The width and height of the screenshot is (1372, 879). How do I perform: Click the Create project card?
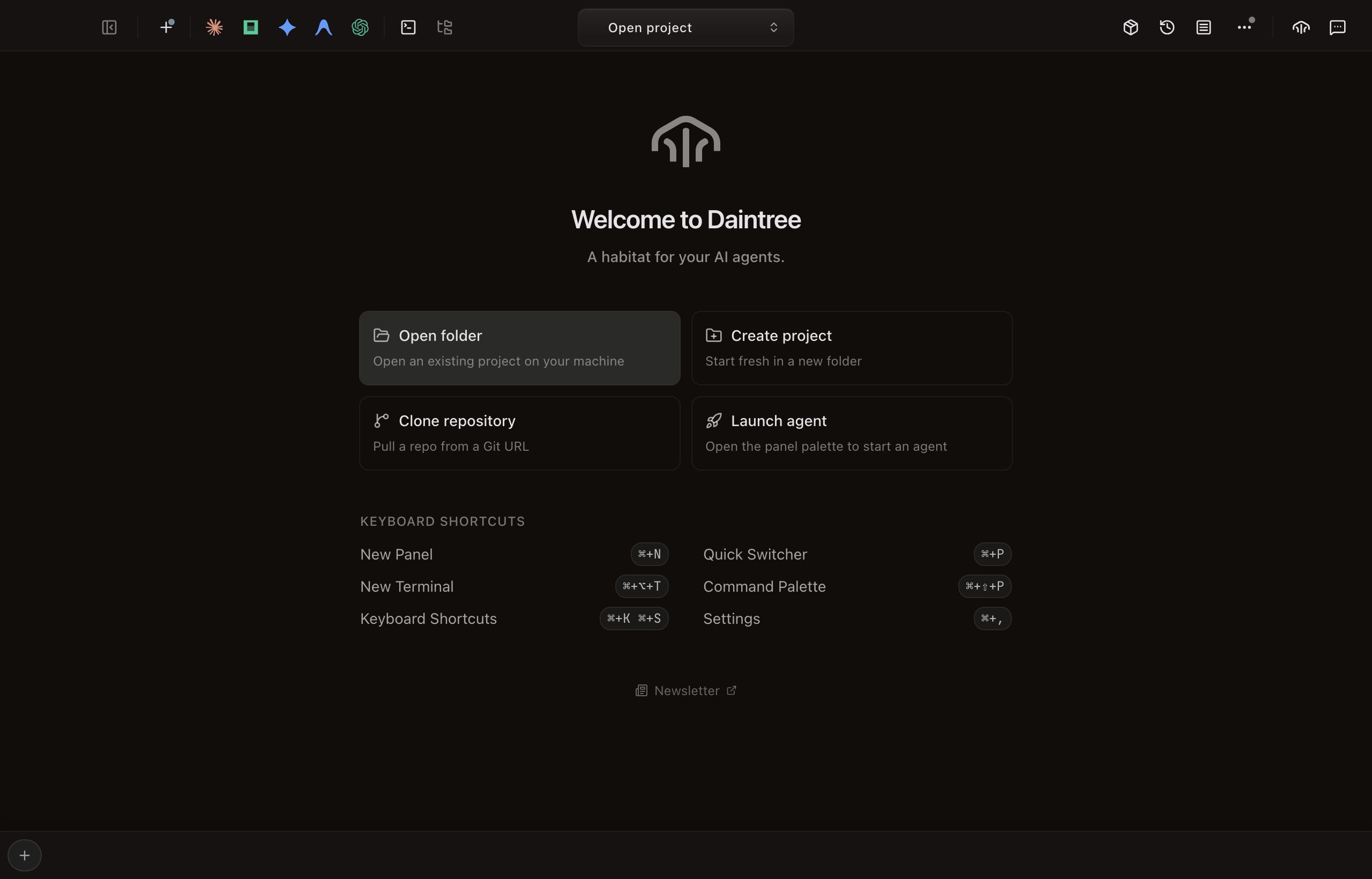tap(852, 348)
